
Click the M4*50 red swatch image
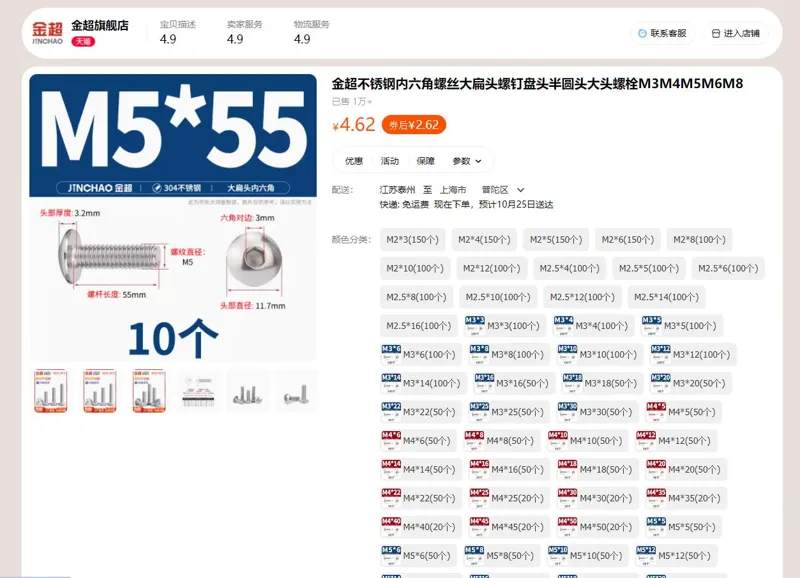click(x=567, y=526)
